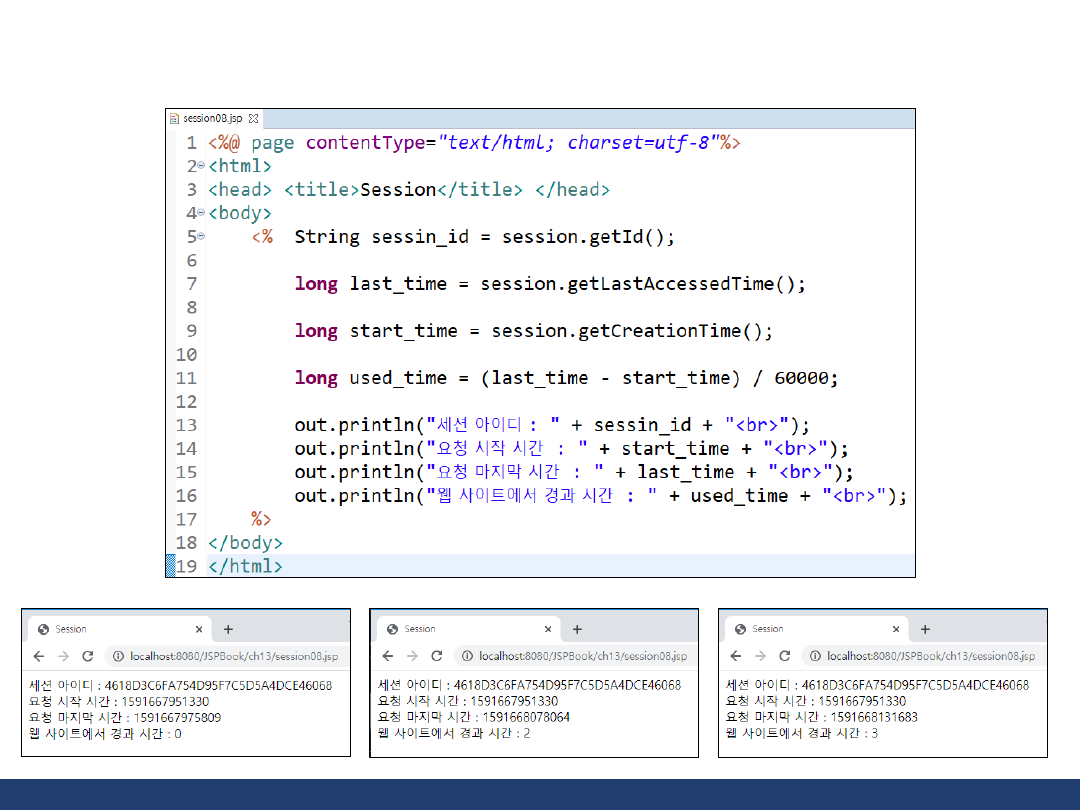Collapse the scriptlet fold marker on line 5
1080x810 pixels.
(201, 237)
